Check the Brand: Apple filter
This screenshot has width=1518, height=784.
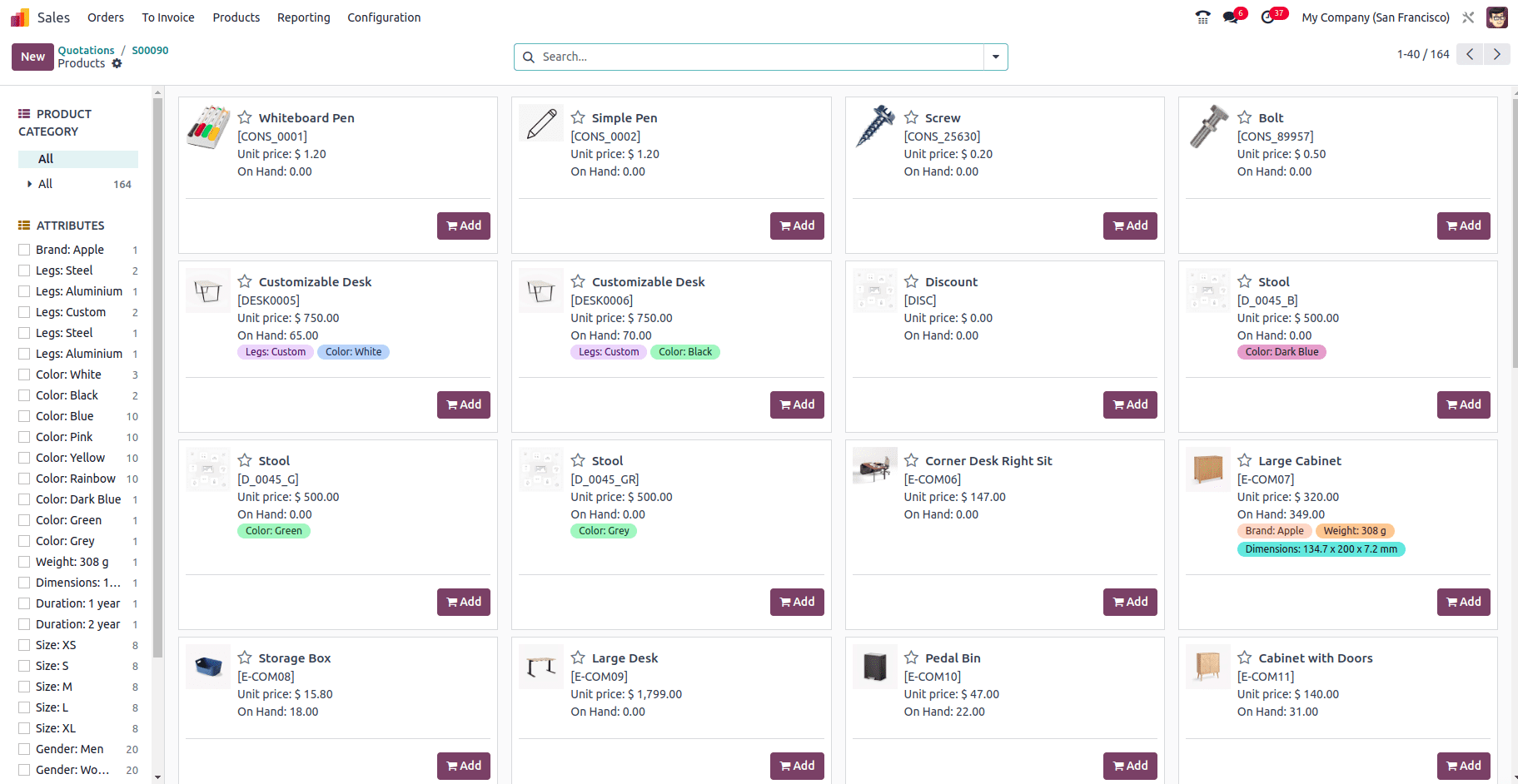coord(24,250)
